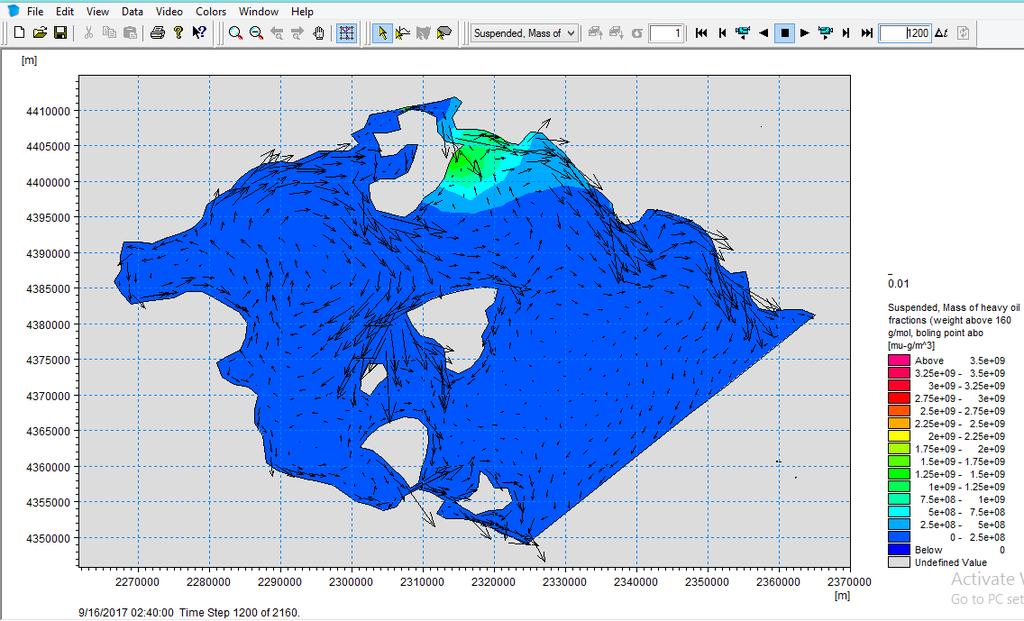
Task: Toggle the grid display icon
Action: coord(347,33)
